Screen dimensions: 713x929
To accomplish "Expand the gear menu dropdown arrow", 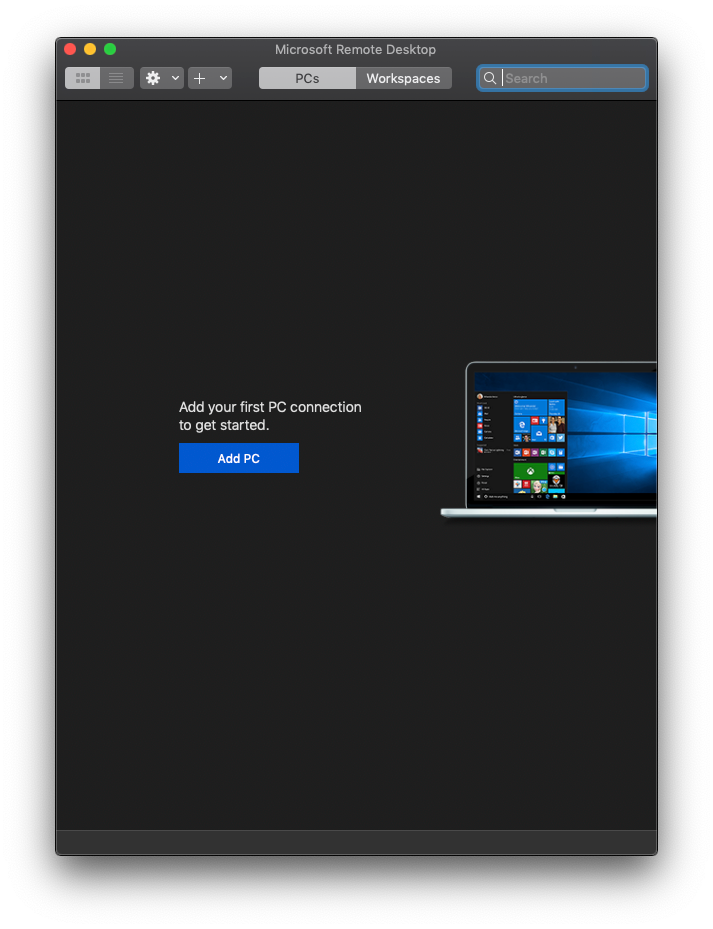I will coord(176,78).
